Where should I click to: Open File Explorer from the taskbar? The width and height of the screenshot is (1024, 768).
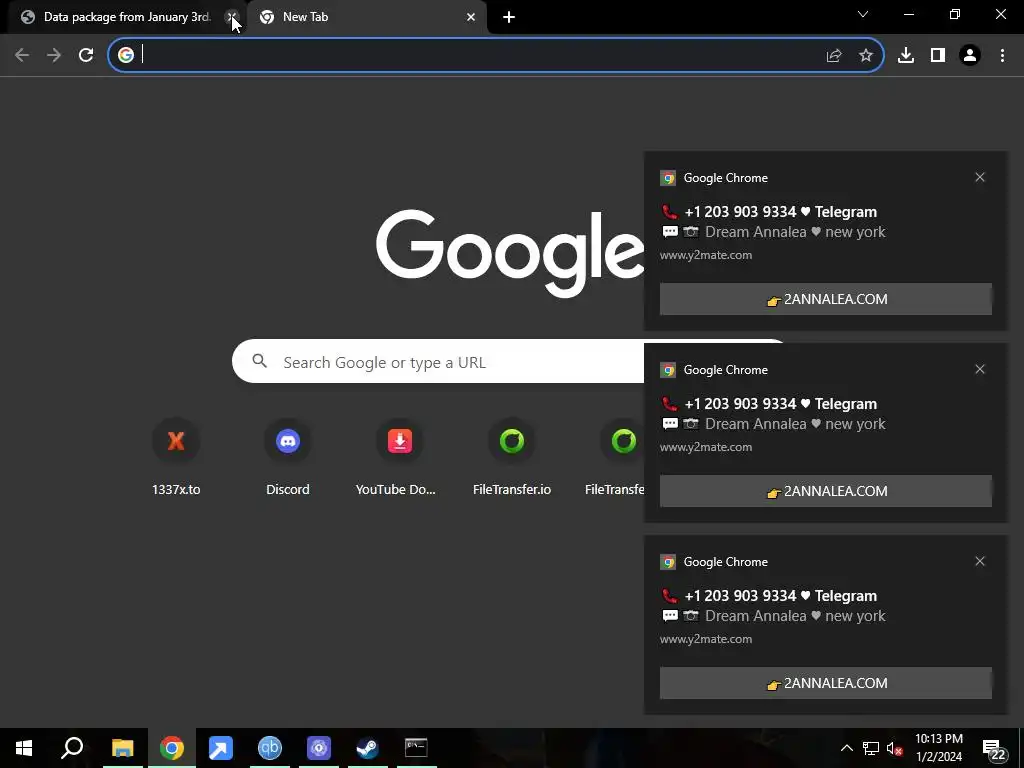[122, 748]
